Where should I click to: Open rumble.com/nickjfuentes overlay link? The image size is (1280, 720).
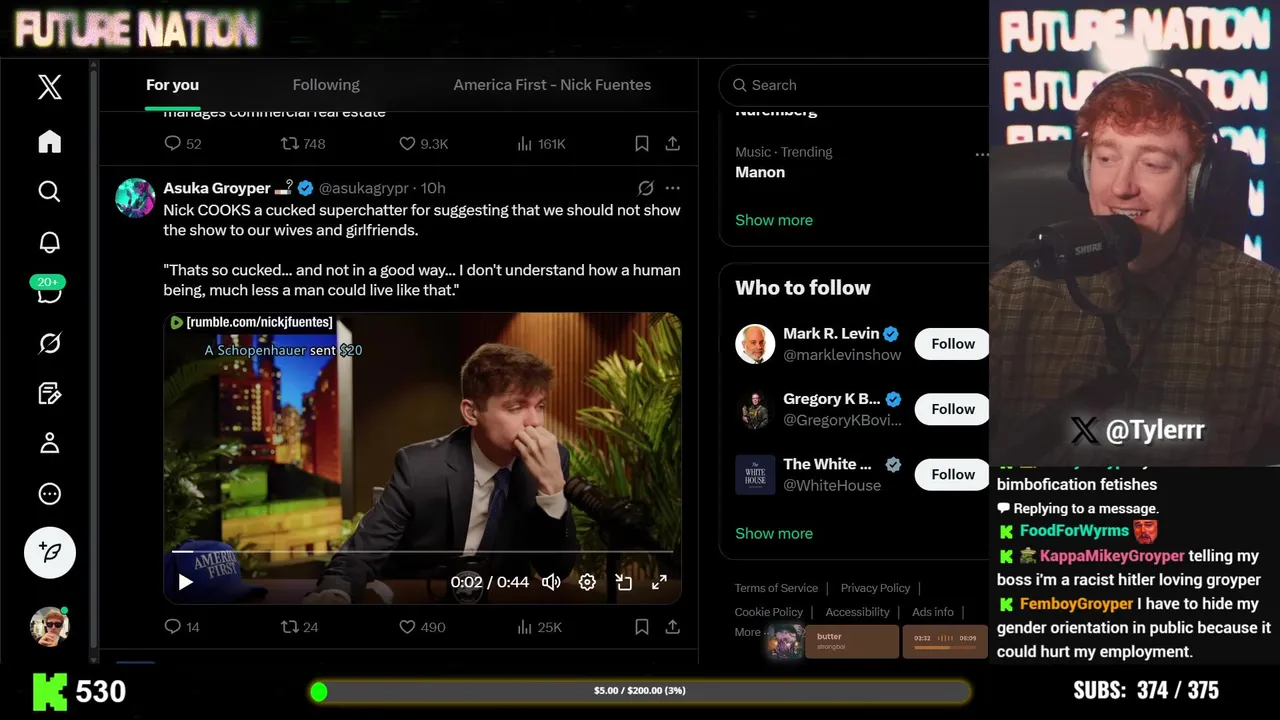tap(251, 322)
